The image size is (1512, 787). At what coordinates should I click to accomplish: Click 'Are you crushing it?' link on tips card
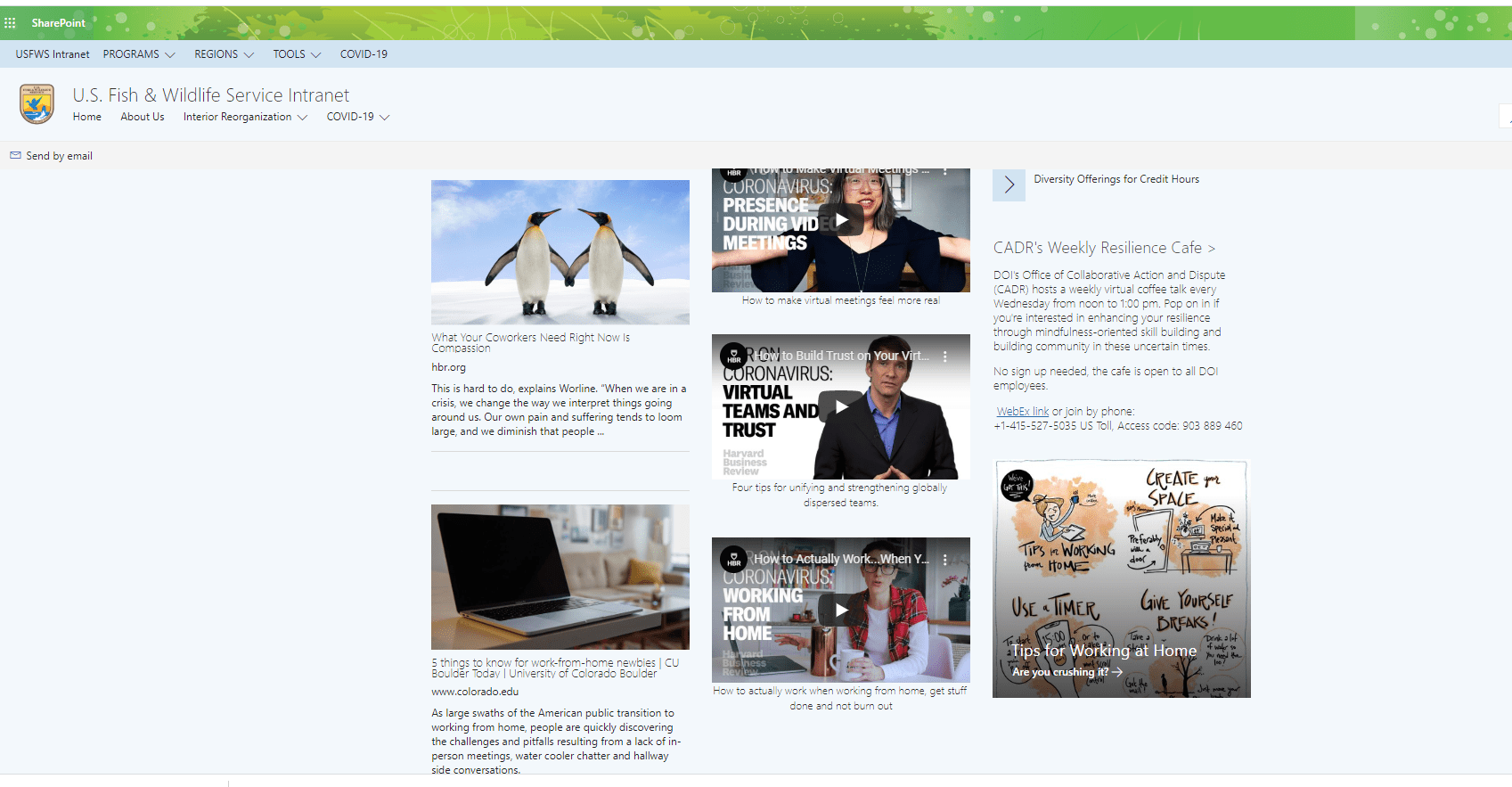tap(1067, 672)
